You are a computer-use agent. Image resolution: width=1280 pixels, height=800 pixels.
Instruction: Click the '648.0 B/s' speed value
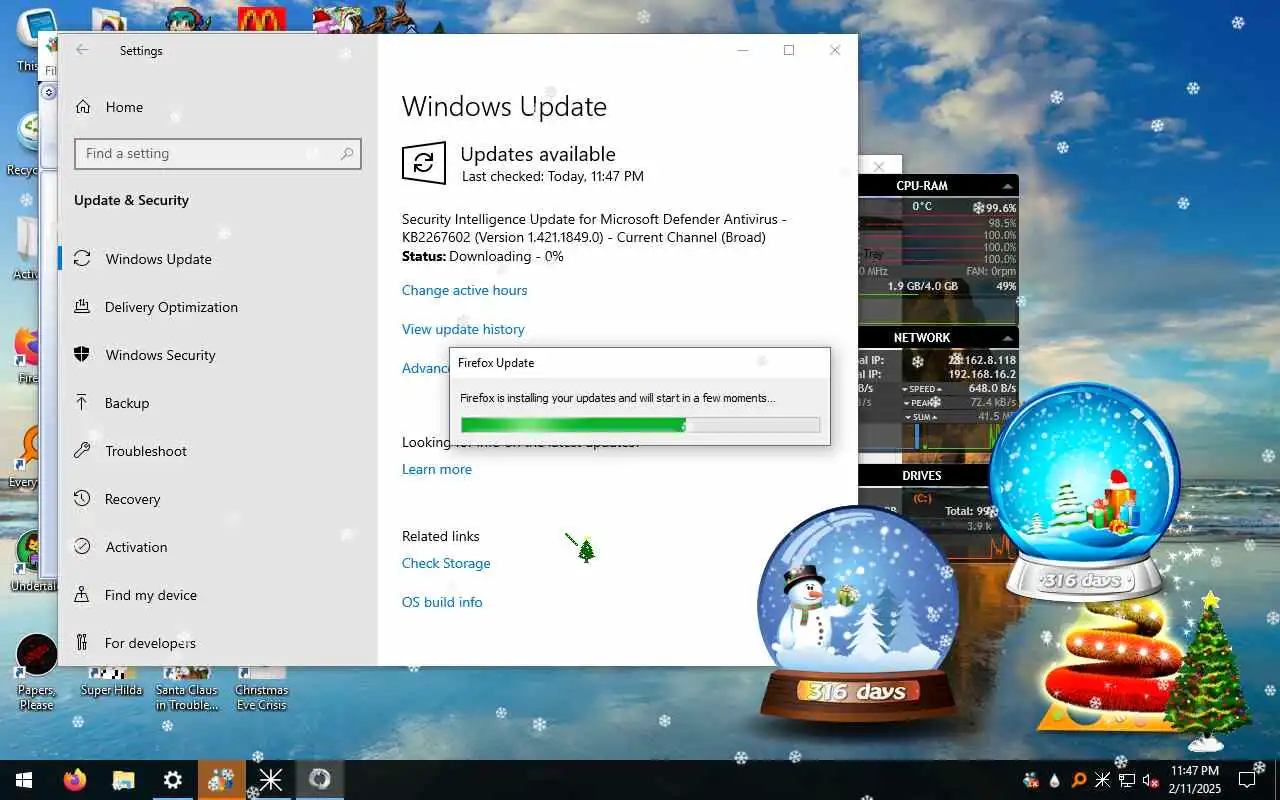[x=992, y=388]
